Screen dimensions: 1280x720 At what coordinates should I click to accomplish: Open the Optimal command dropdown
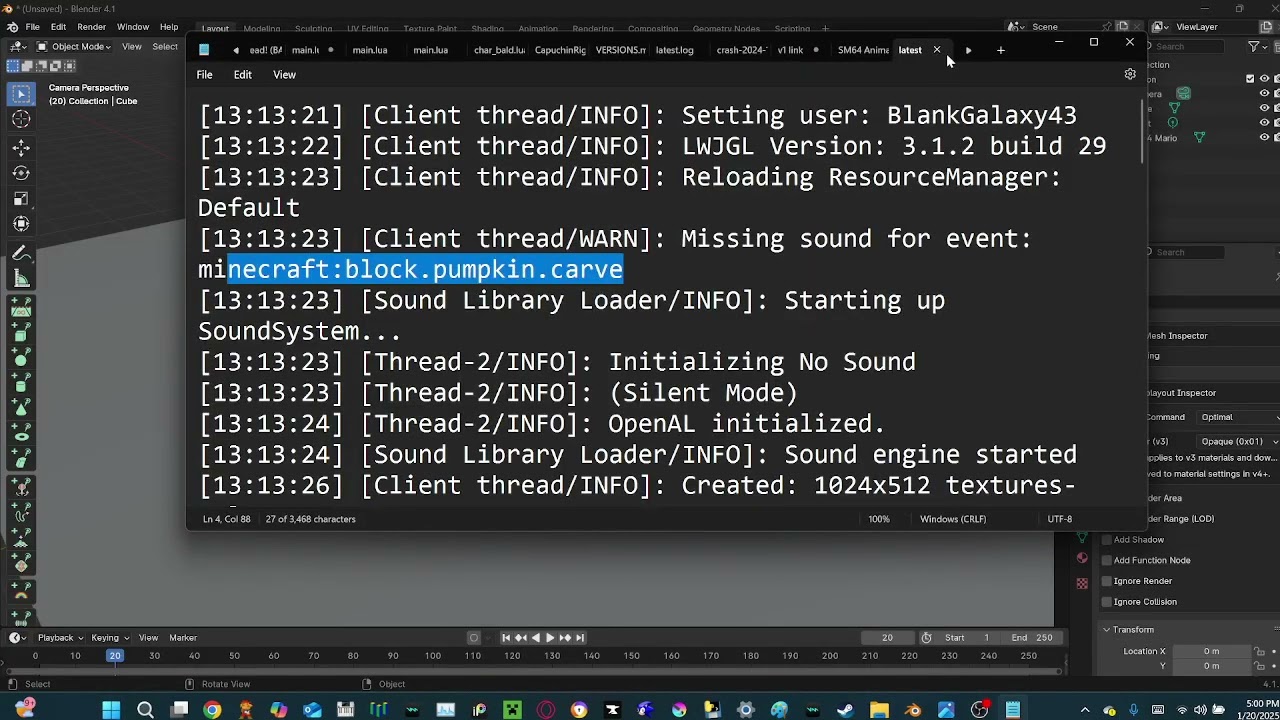tap(1236, 417)
